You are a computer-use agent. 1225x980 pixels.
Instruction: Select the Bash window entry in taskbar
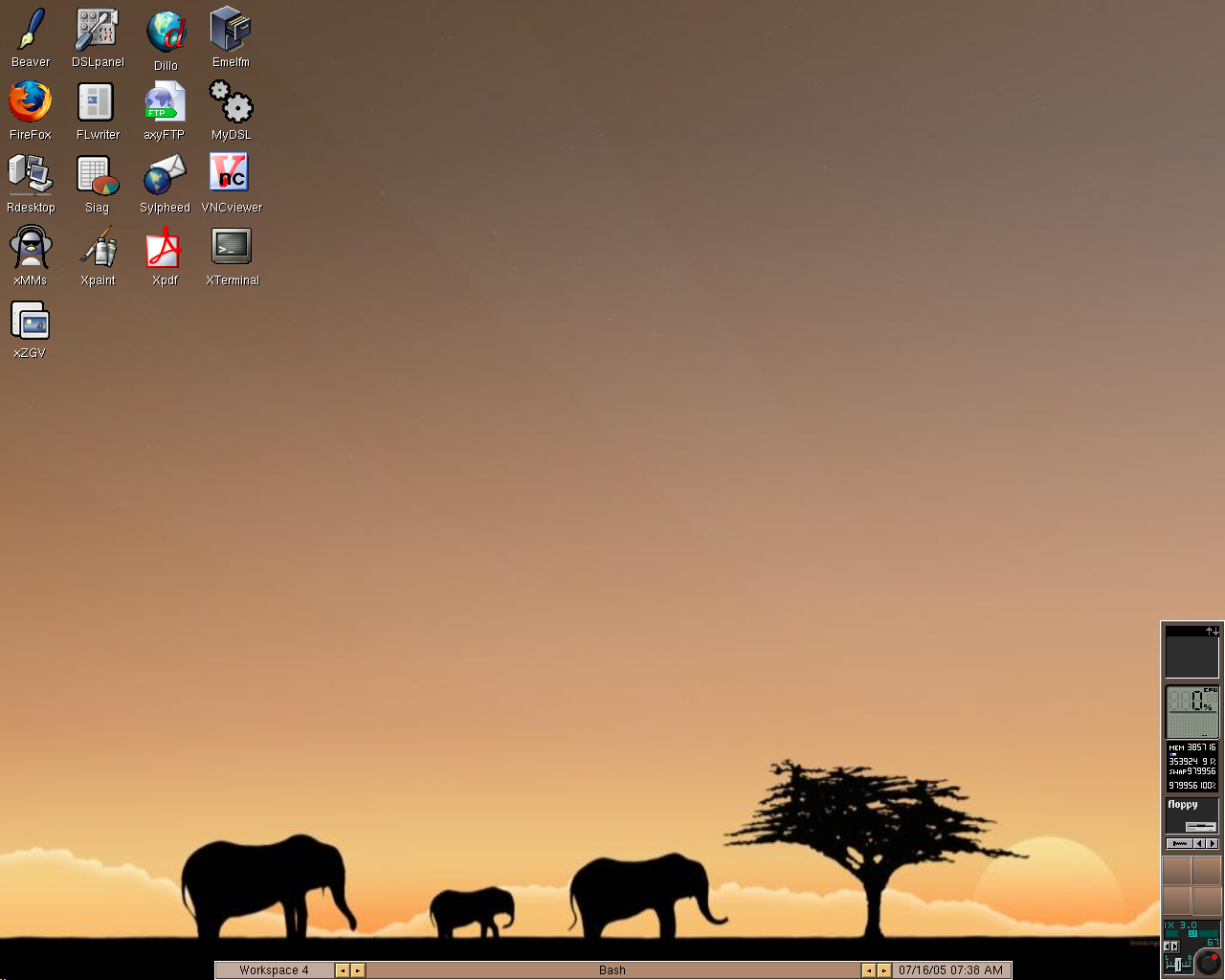coord(612,970)
